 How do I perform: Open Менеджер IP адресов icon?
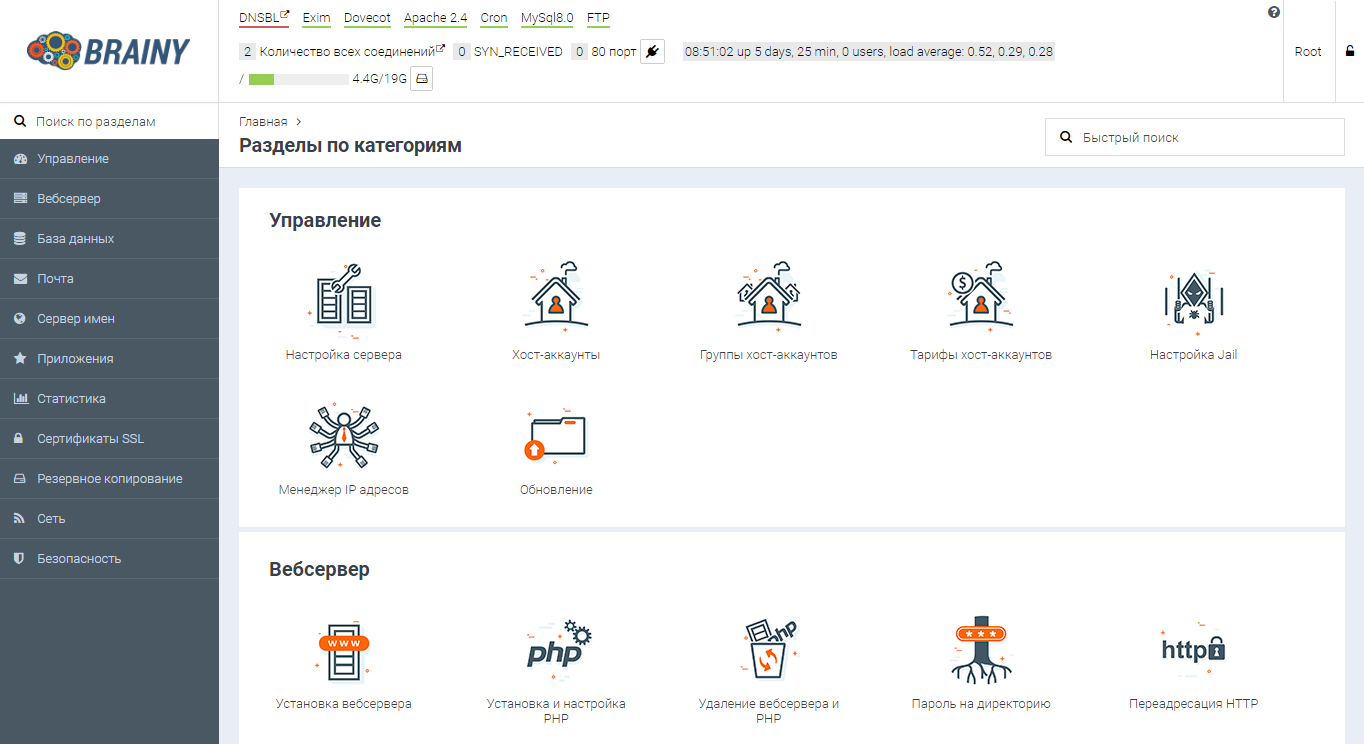(x=343, y=436)
